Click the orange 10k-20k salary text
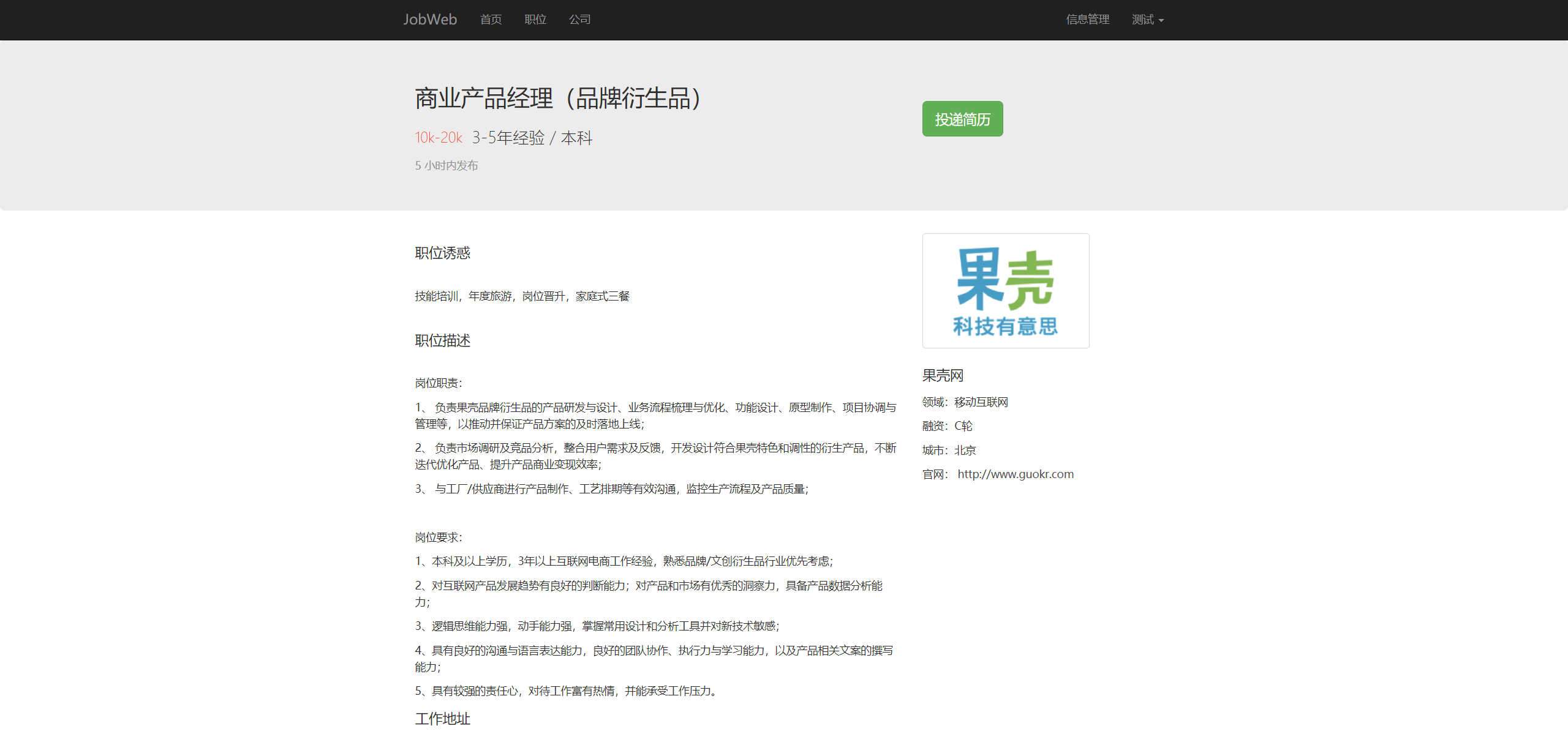The height and width of the screenshot is (745, 1568). 439,138
